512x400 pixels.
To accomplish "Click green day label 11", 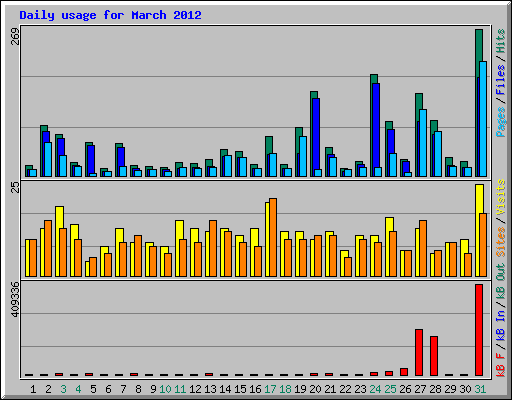I will (x=180, y=389).
